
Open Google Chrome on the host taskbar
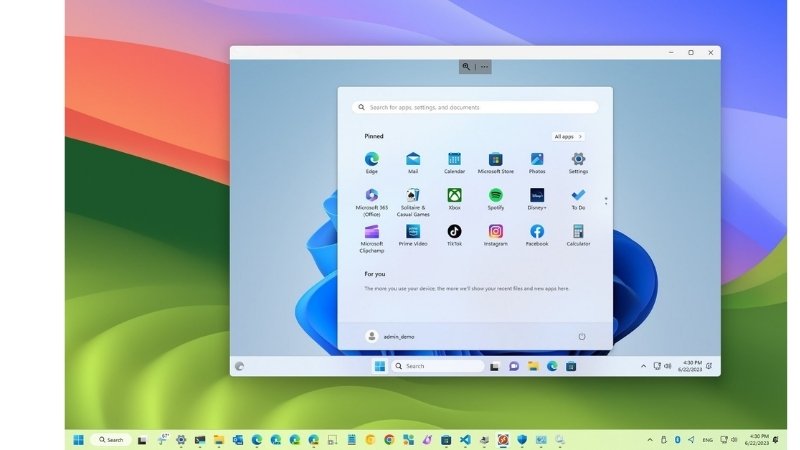389,440
